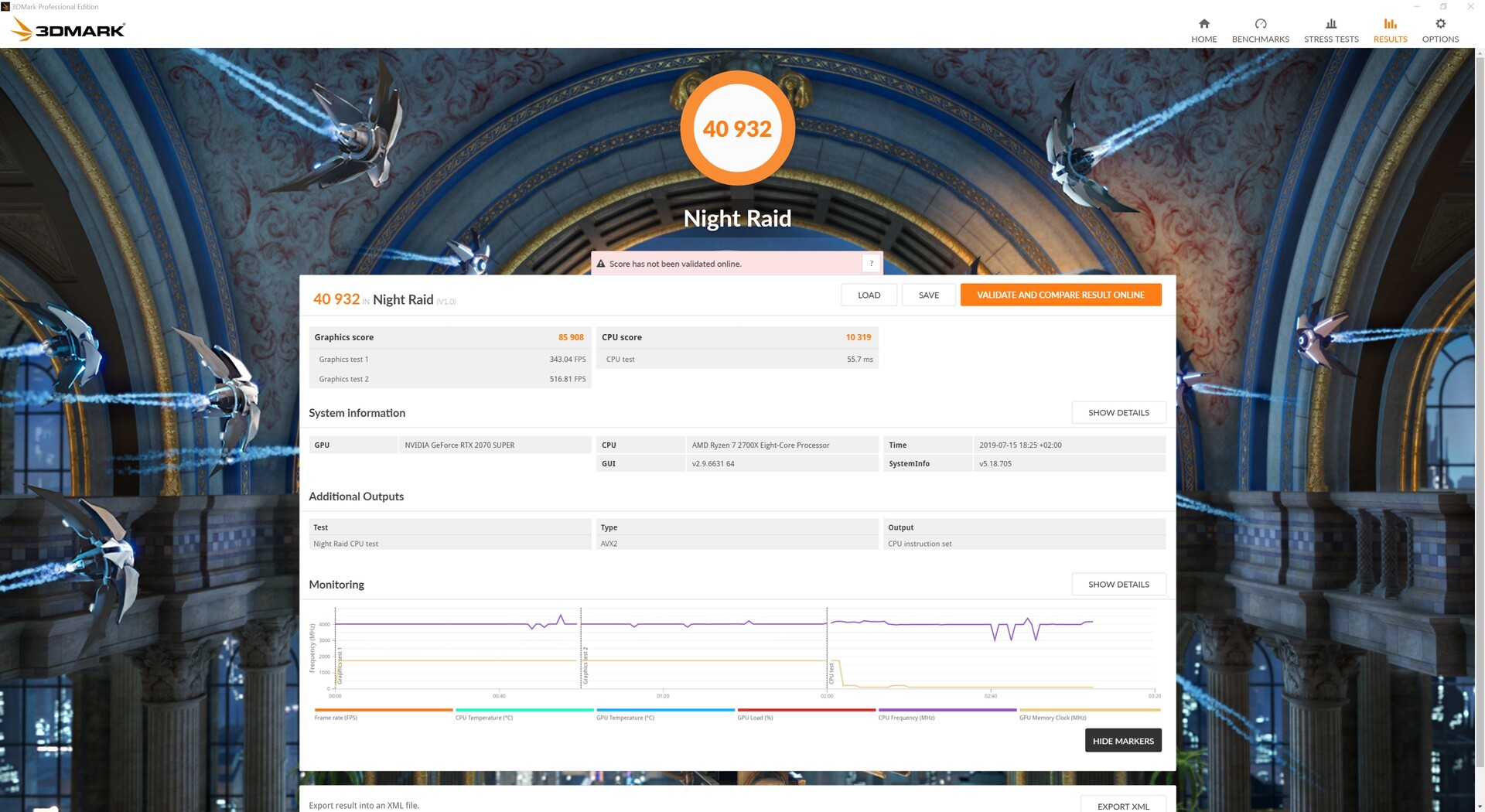Go to the Home screen icon
The height and width of the screenshot is (812, 1485).
pos(1203,24)
